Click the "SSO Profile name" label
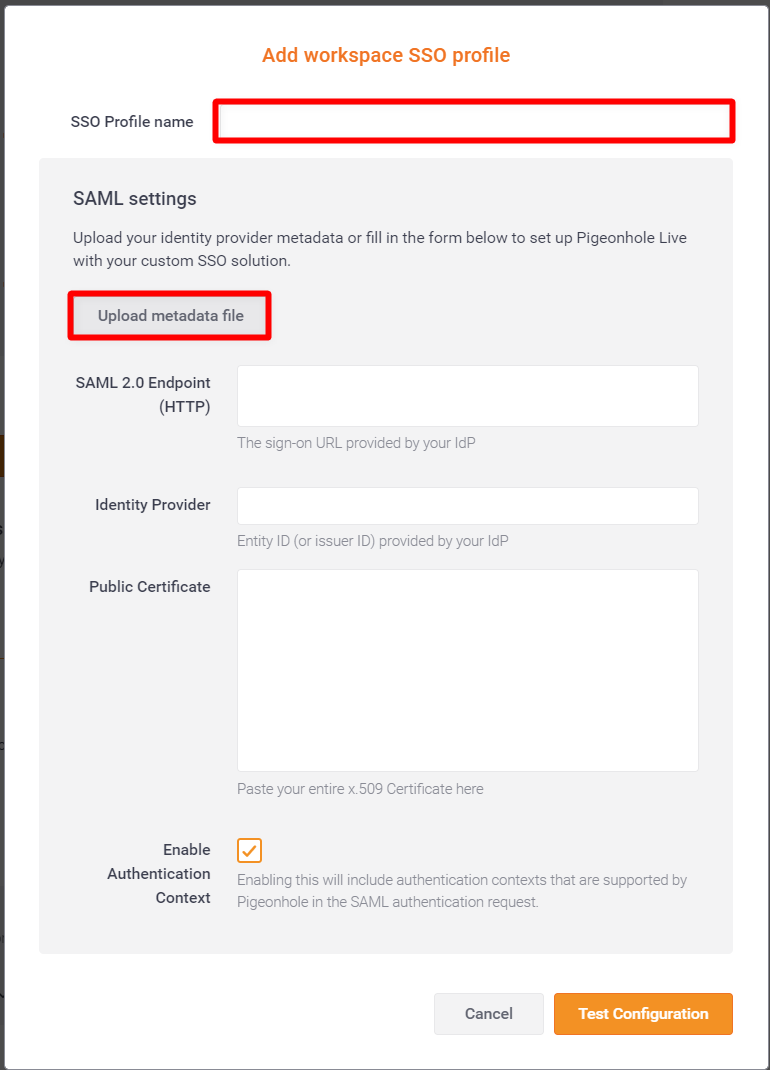 132,122
